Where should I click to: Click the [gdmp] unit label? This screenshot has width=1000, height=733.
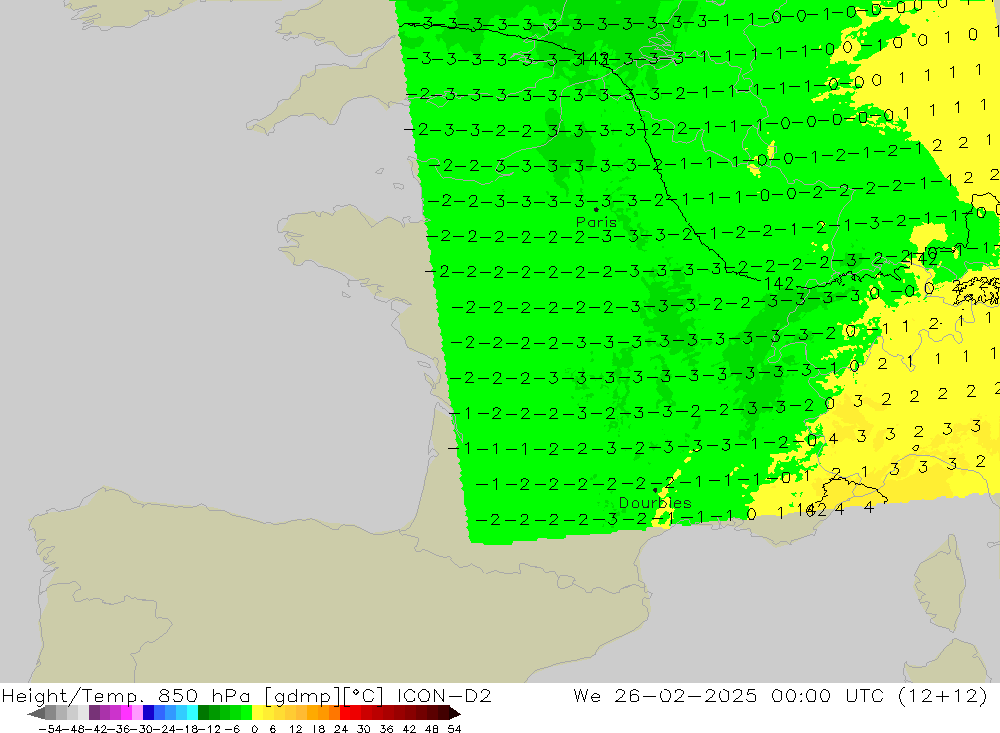(304, 696)
